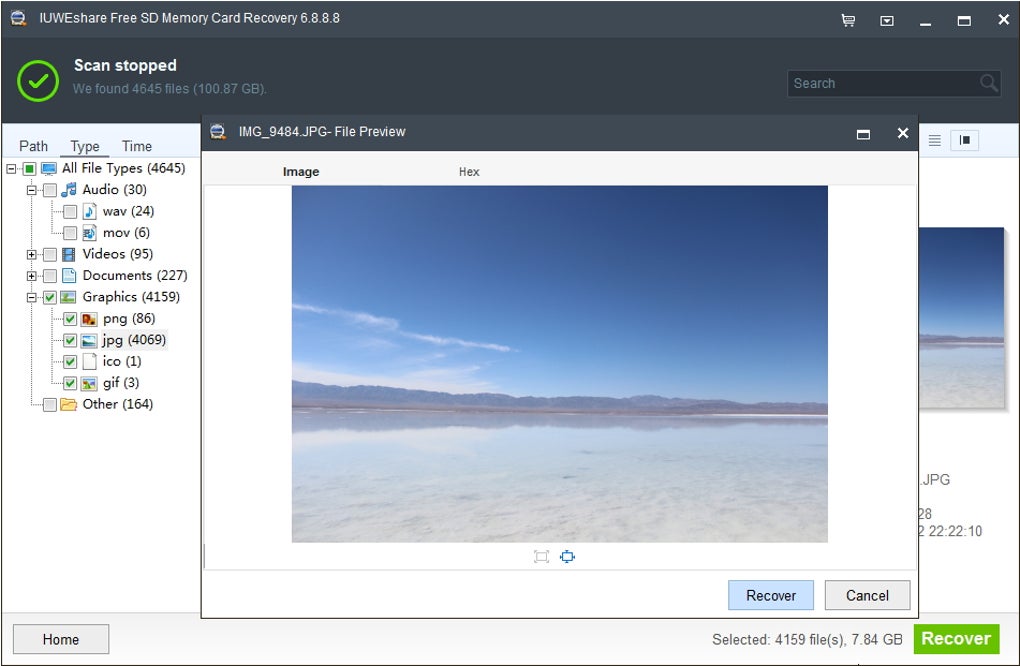Click the jpg file type icon
1020x666 pixels.
tap(89, 341)
